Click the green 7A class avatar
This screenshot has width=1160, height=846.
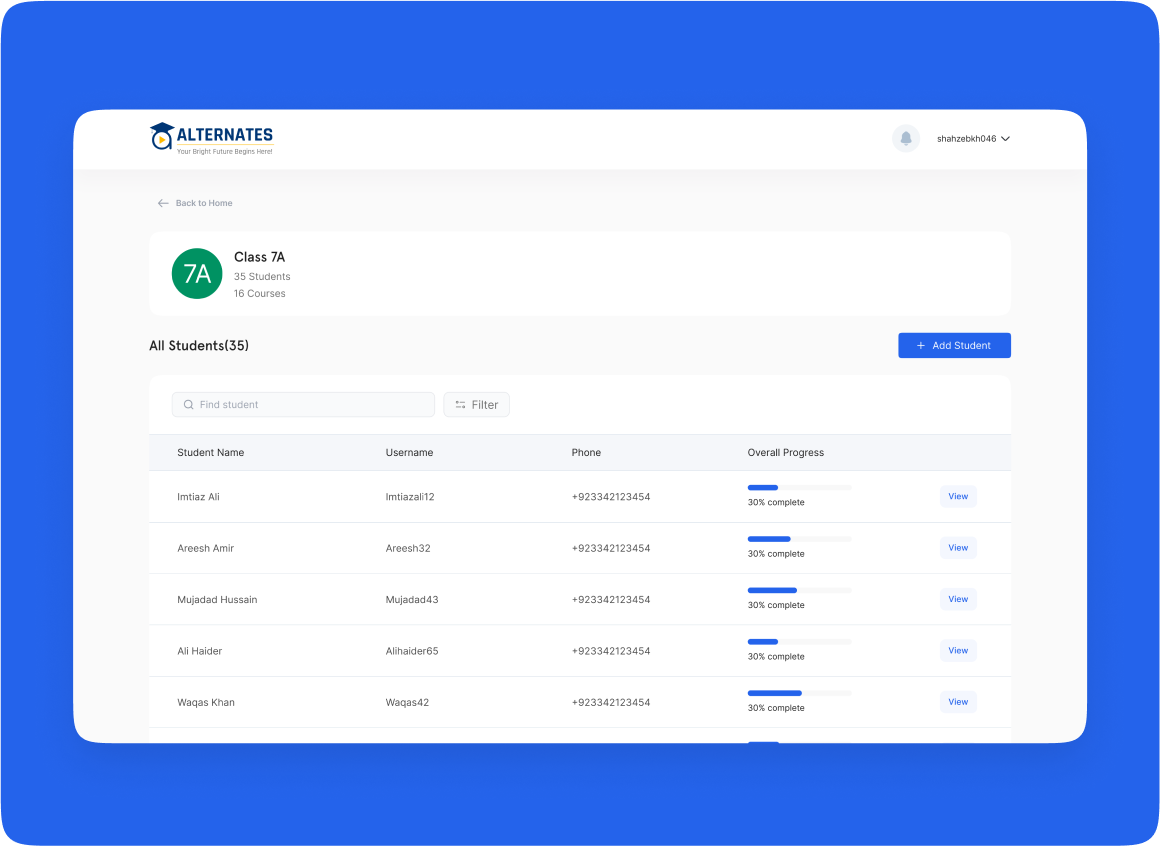pyautogui.click(x=197, y=274)
